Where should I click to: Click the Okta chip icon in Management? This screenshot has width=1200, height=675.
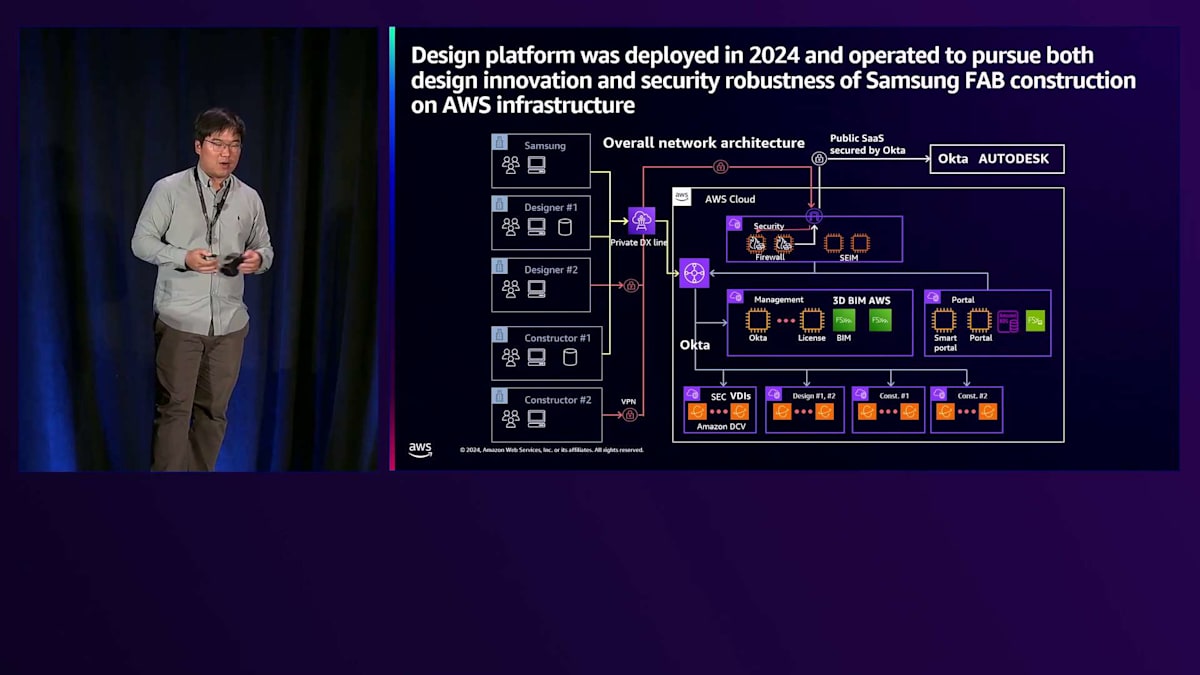[758, 320]
